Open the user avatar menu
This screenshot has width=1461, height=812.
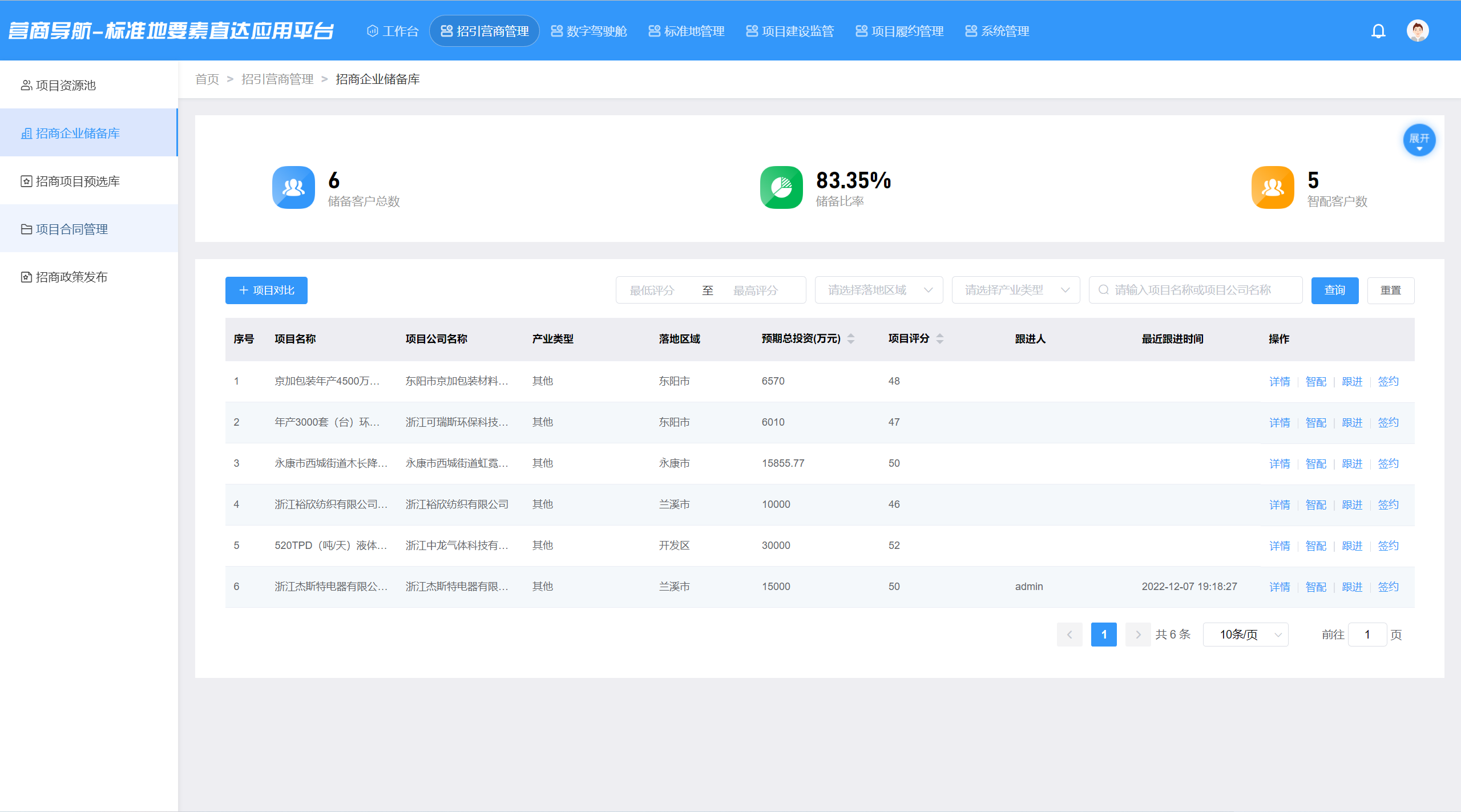tap(1418, 31)
